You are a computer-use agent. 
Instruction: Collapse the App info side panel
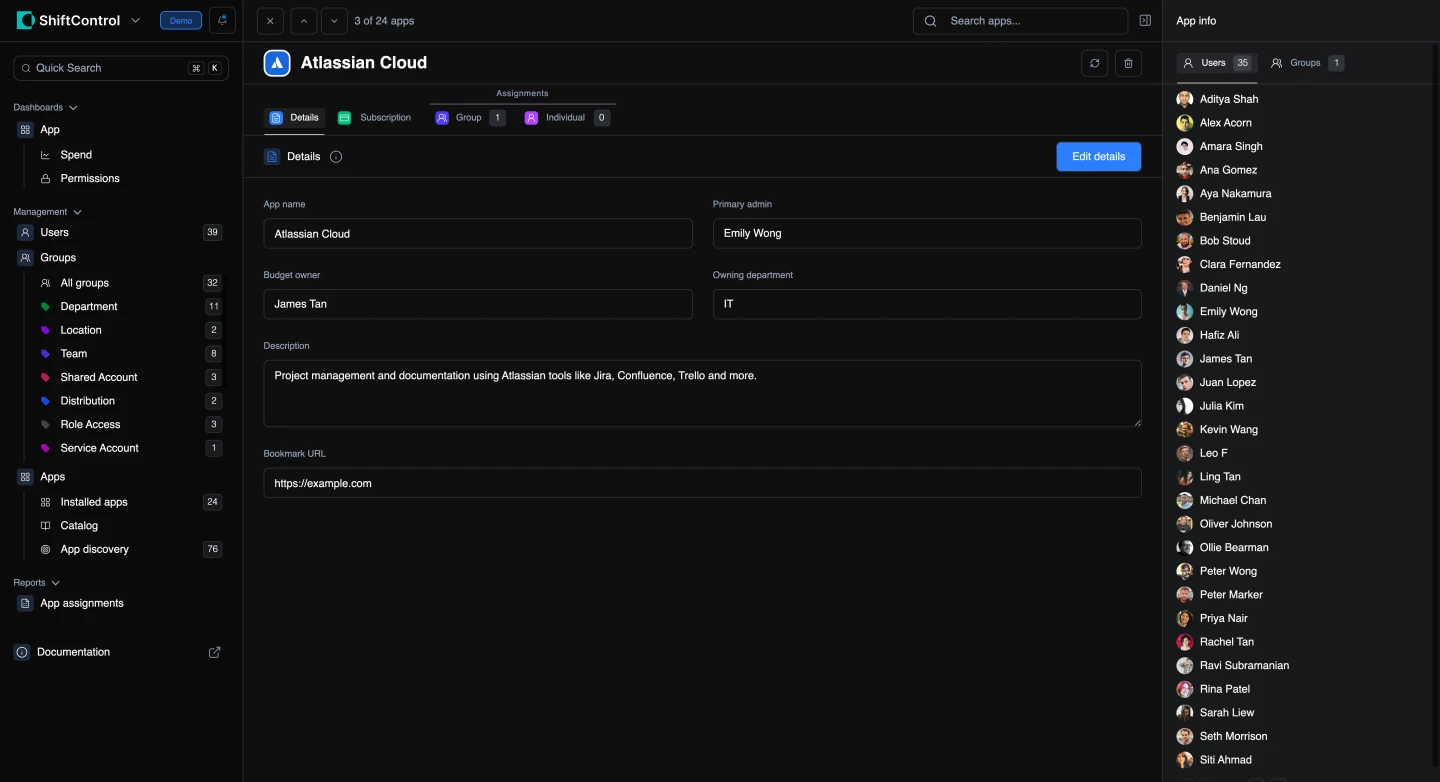click(1145, 21)
